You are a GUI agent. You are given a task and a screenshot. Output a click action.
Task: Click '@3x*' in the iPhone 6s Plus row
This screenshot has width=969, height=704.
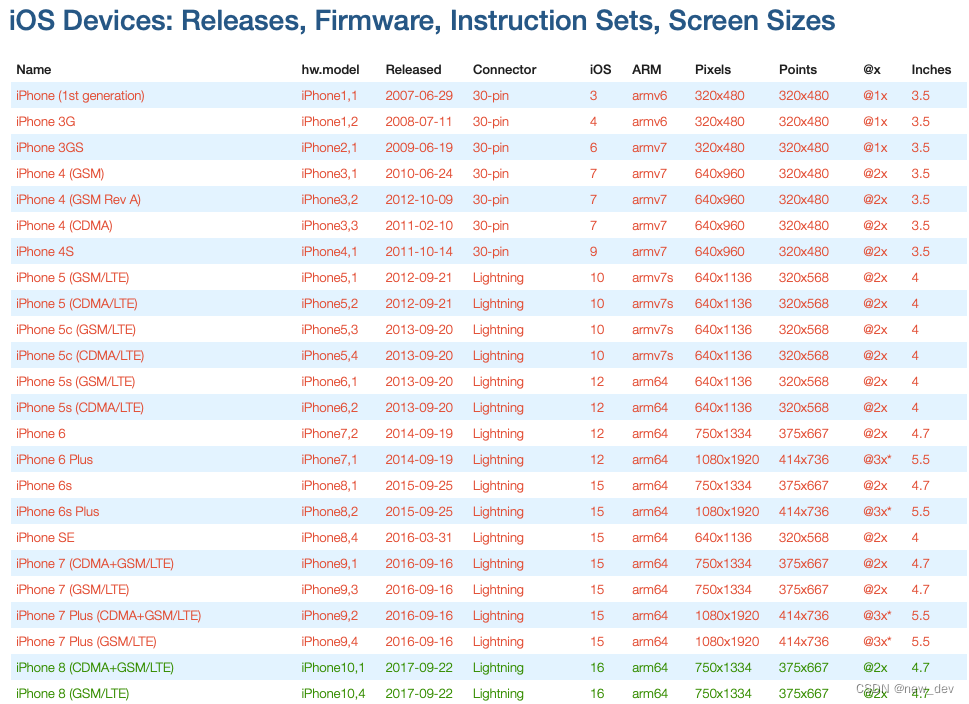pyautogui.click(x=877, y=511)
